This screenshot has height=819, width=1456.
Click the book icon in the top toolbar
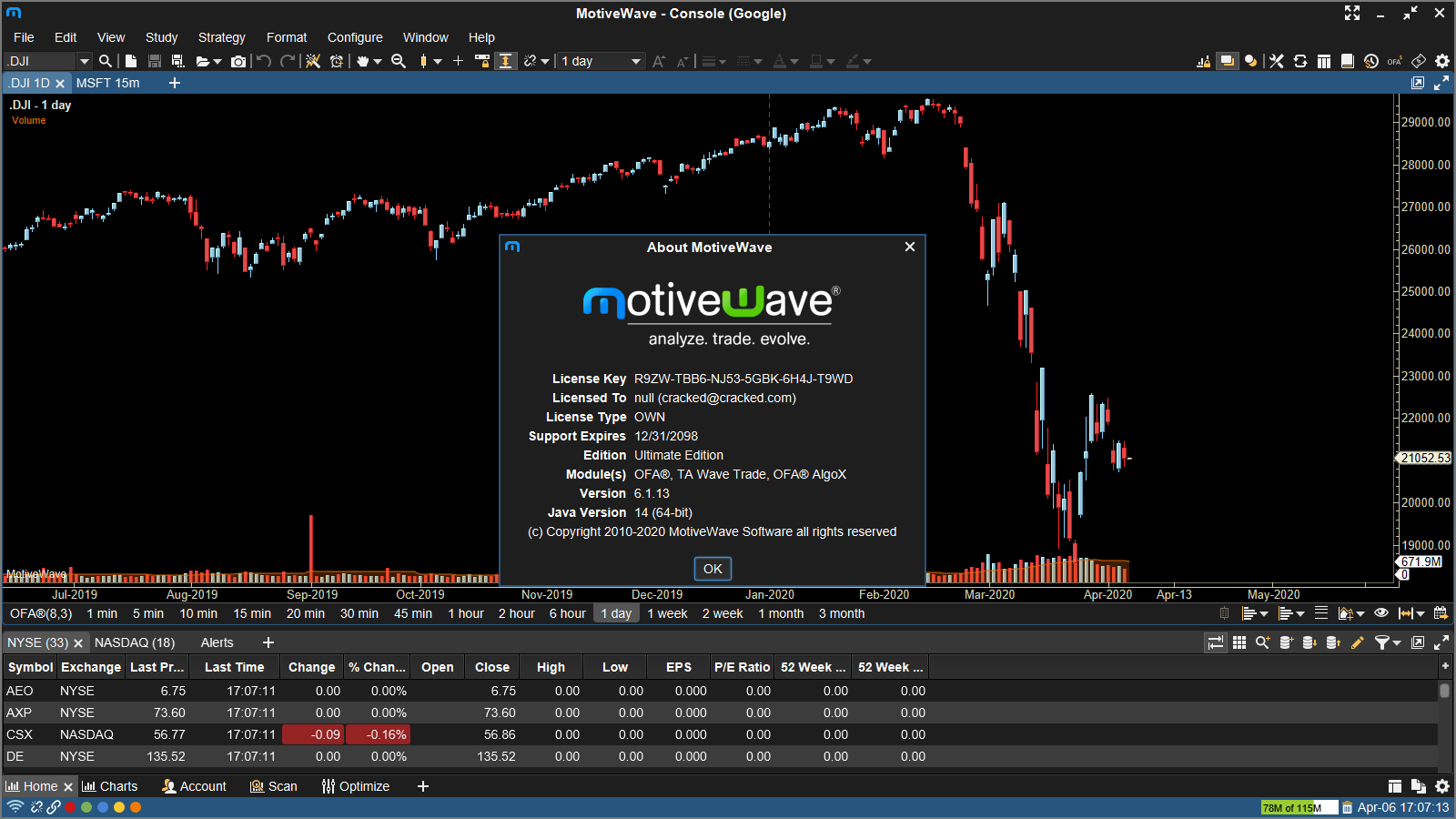tap(1348, 61)
